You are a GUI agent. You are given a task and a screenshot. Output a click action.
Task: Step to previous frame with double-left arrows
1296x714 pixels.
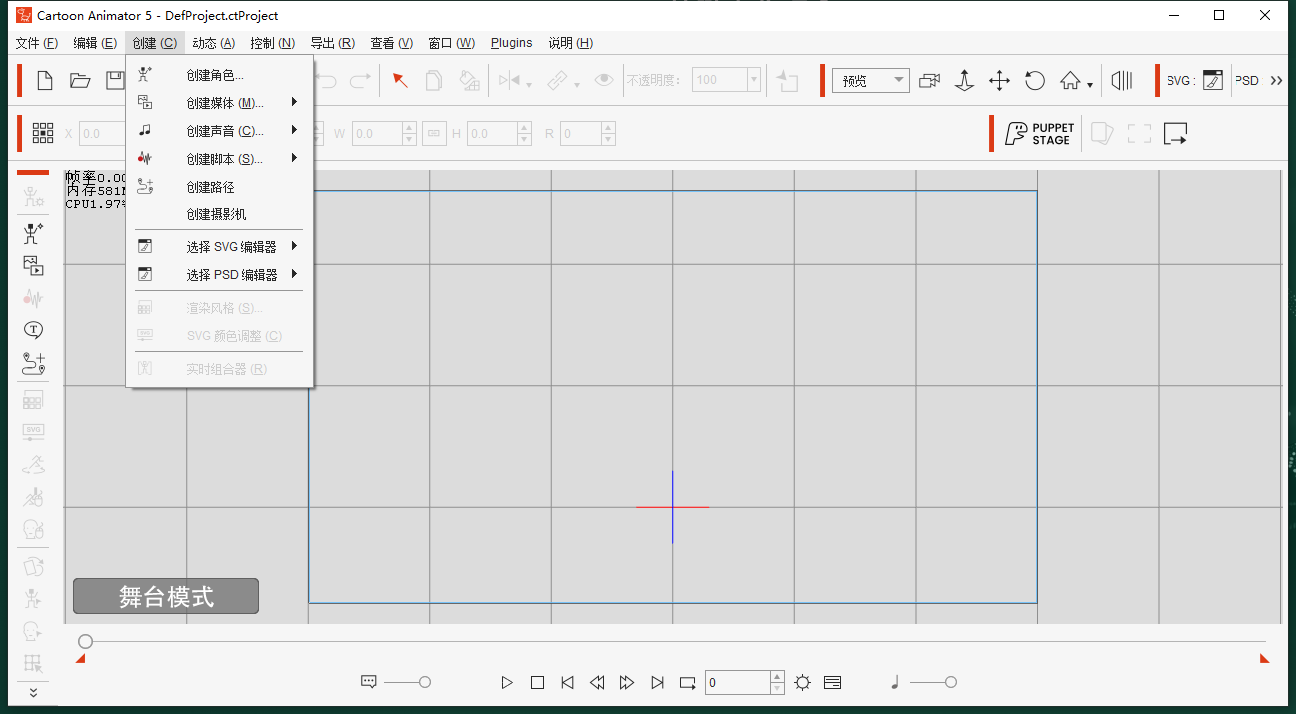click(597, 682)
